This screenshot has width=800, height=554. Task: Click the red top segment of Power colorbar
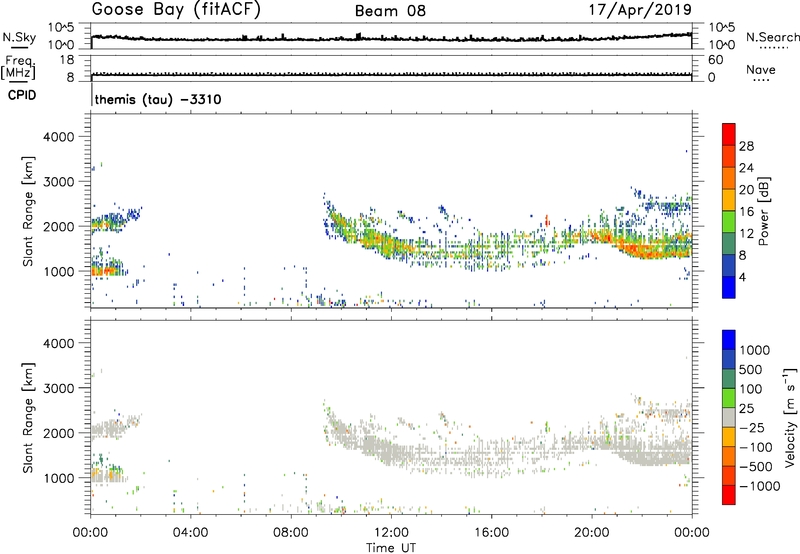point(729,134)
